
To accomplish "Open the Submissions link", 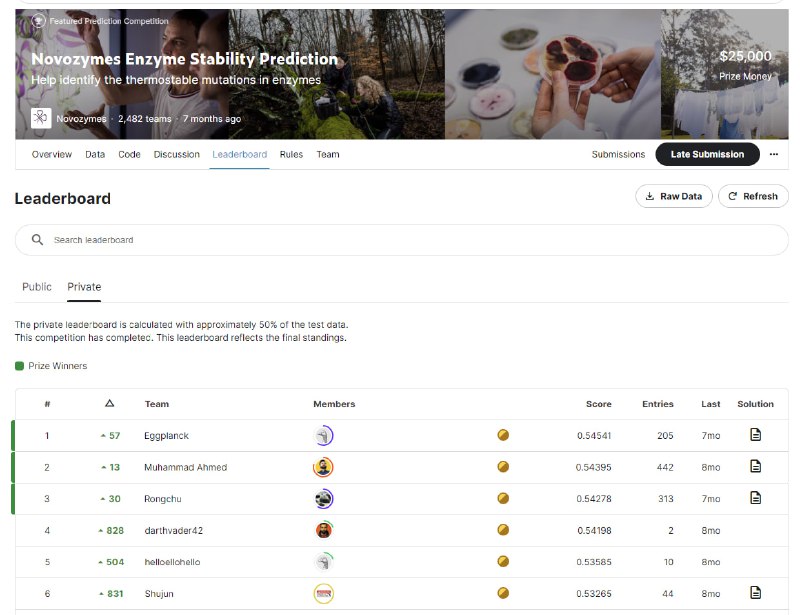I will (x=618, y=154).
